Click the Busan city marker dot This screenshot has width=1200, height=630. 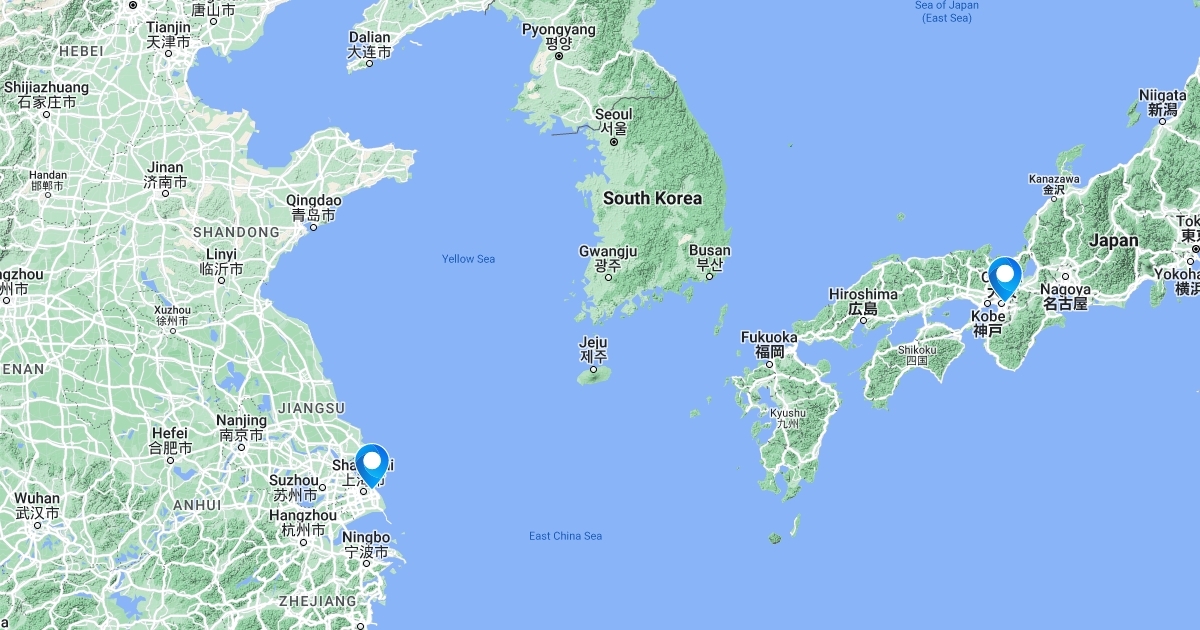[709, 277]
